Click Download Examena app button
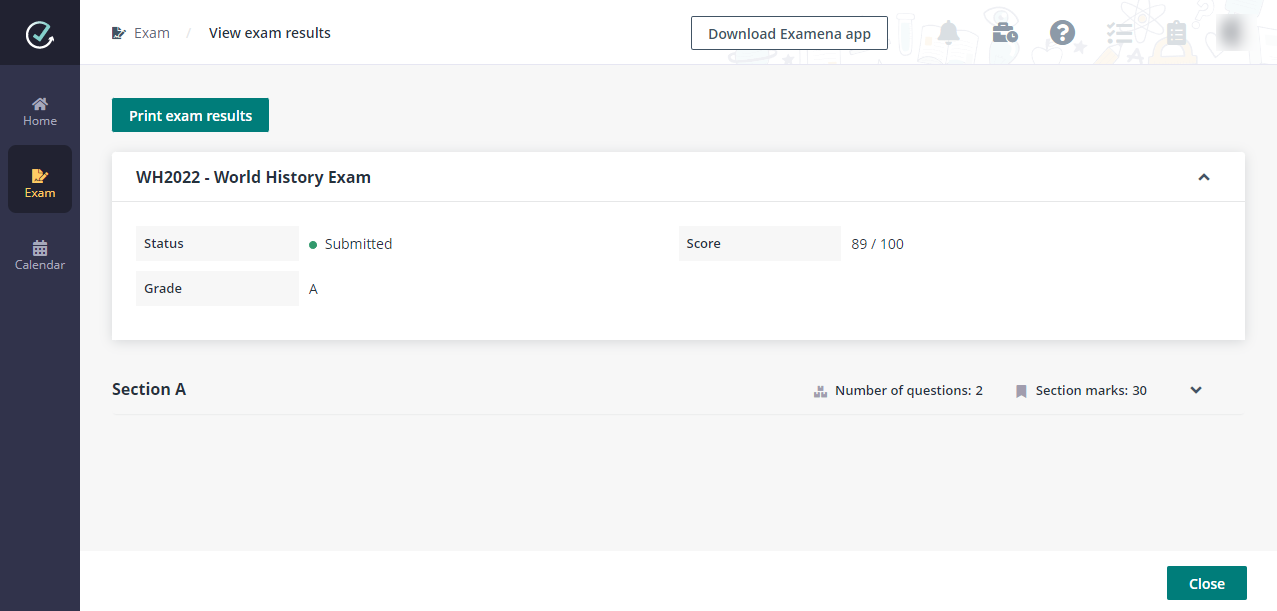The width and height of the screenshot is (1277, 611). (x=789, y=33)
